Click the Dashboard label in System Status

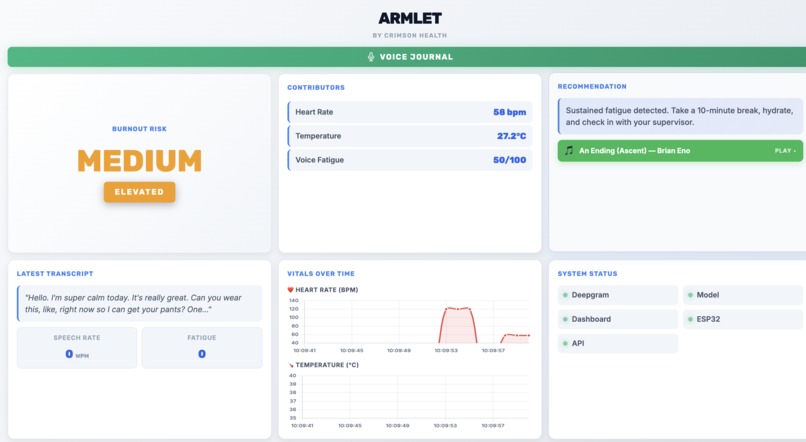click(x=591, y=319)
